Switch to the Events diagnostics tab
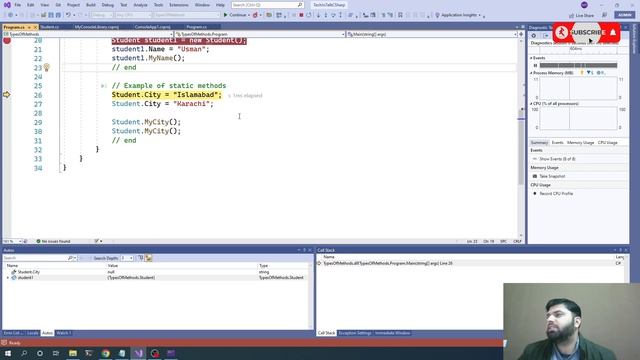 tap(557, 143)
